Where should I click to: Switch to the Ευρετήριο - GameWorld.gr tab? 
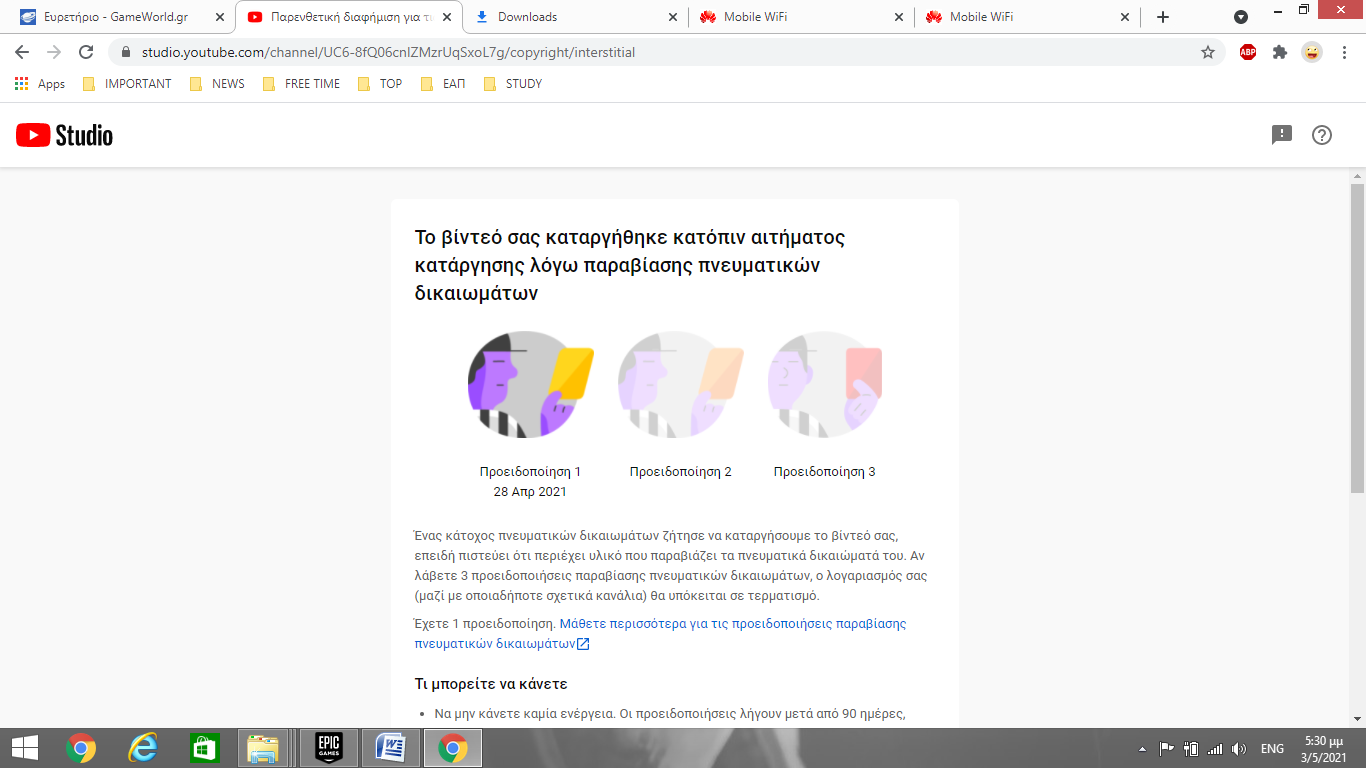point(115,17)
